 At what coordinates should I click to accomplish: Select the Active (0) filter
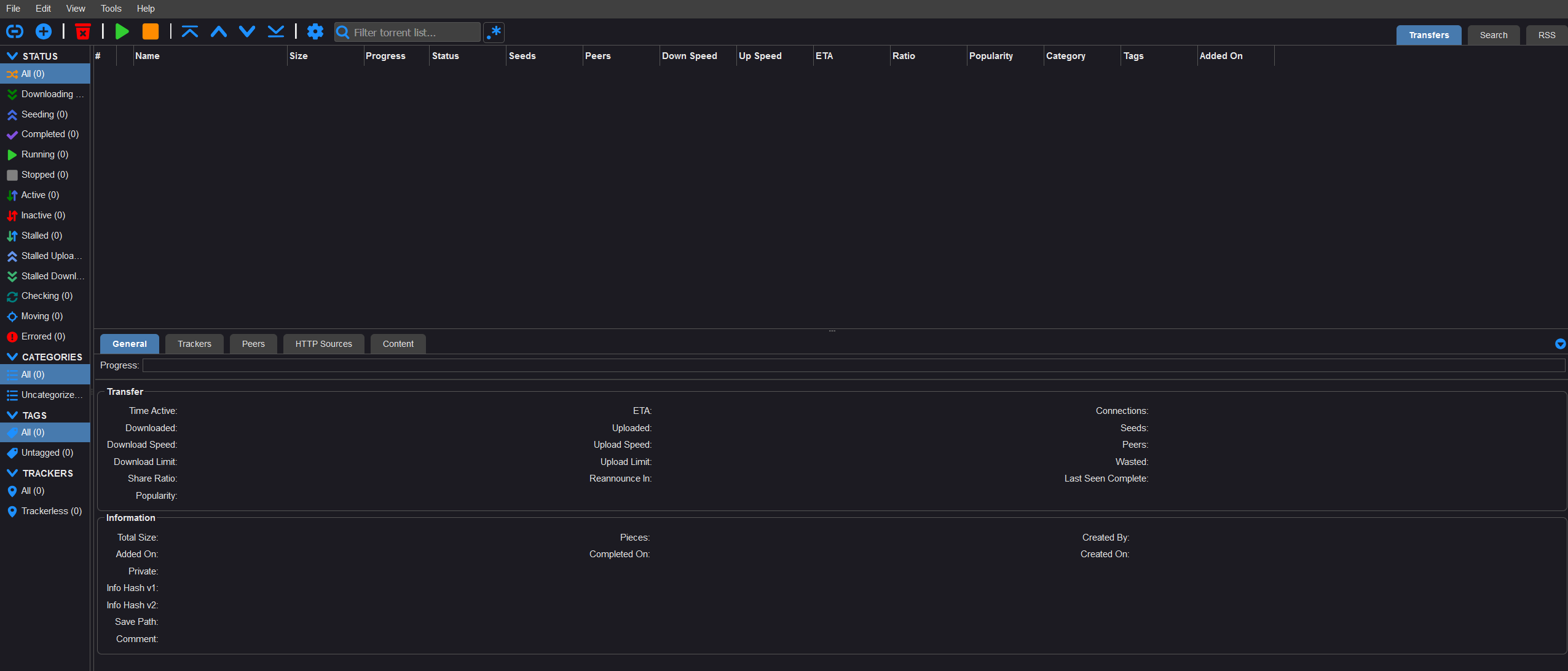click(x=45, y=195)
